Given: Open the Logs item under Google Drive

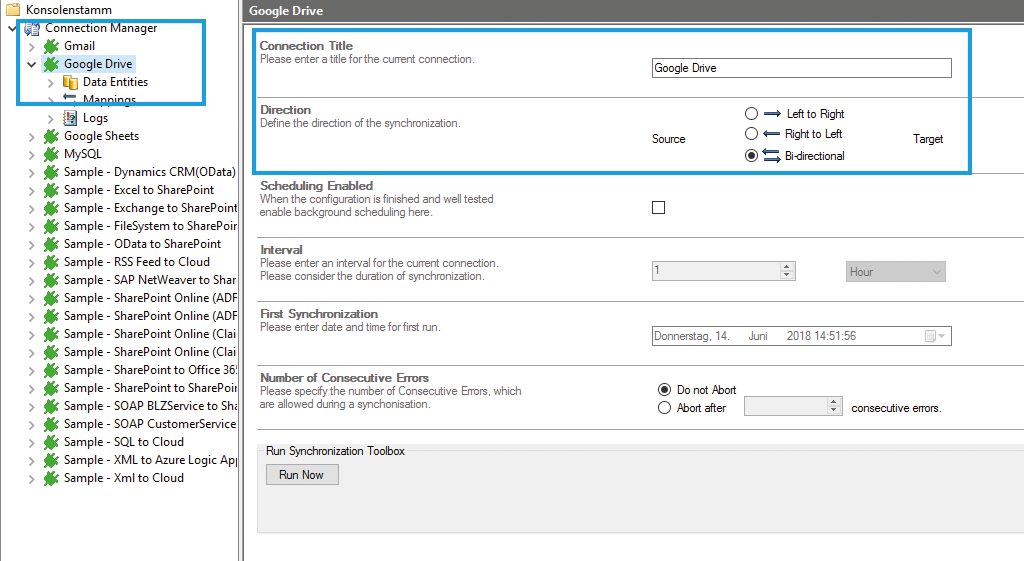Looking at the screenshot, I should pos(95,118).
